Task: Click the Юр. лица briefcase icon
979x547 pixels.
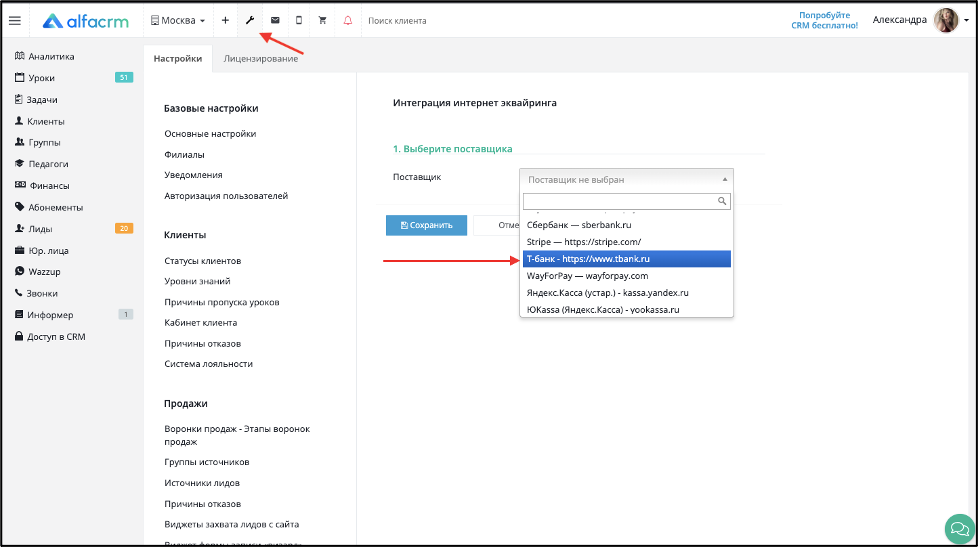Action: coord(19,250)
